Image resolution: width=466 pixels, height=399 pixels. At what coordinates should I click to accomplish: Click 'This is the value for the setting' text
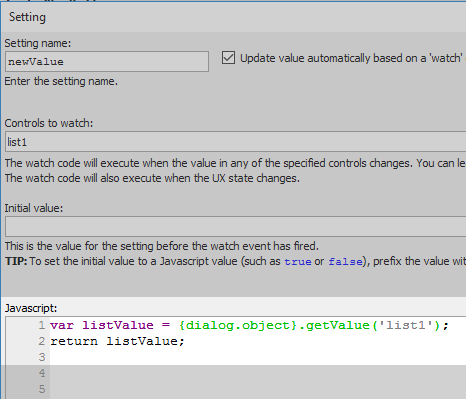(x=162, y=246)
